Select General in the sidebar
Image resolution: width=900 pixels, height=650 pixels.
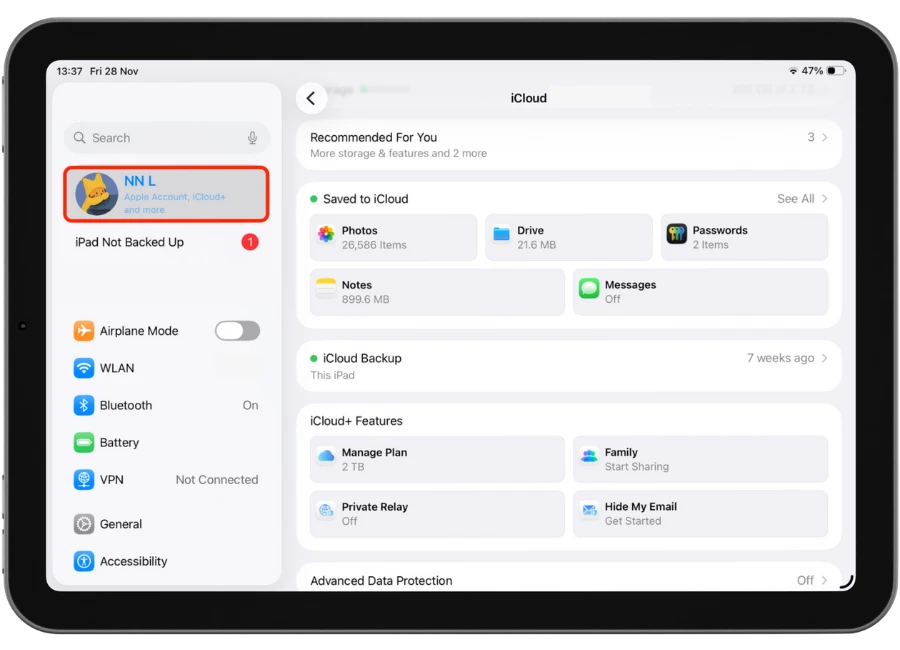coord(121,524)
